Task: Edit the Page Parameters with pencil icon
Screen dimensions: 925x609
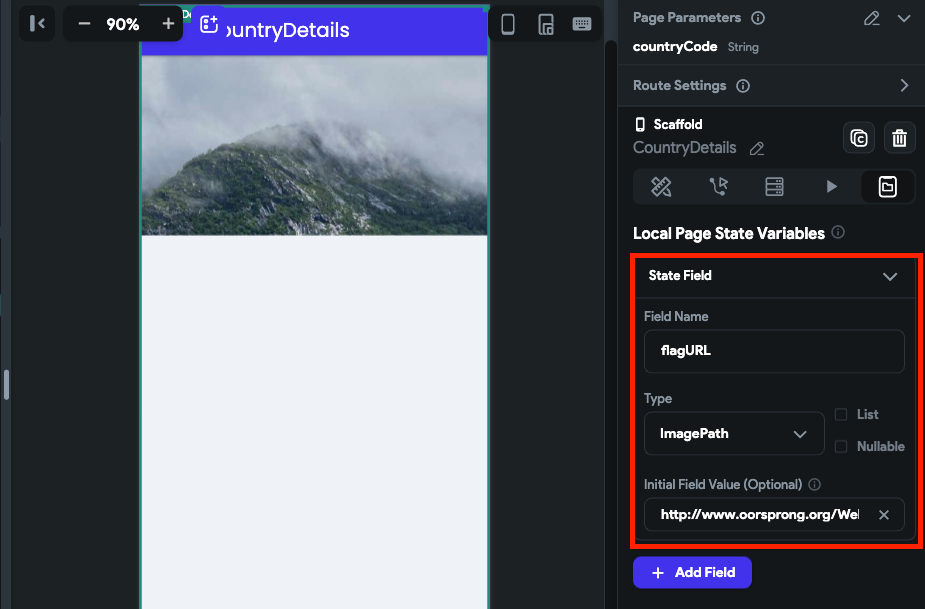Action: click(871, 18)
